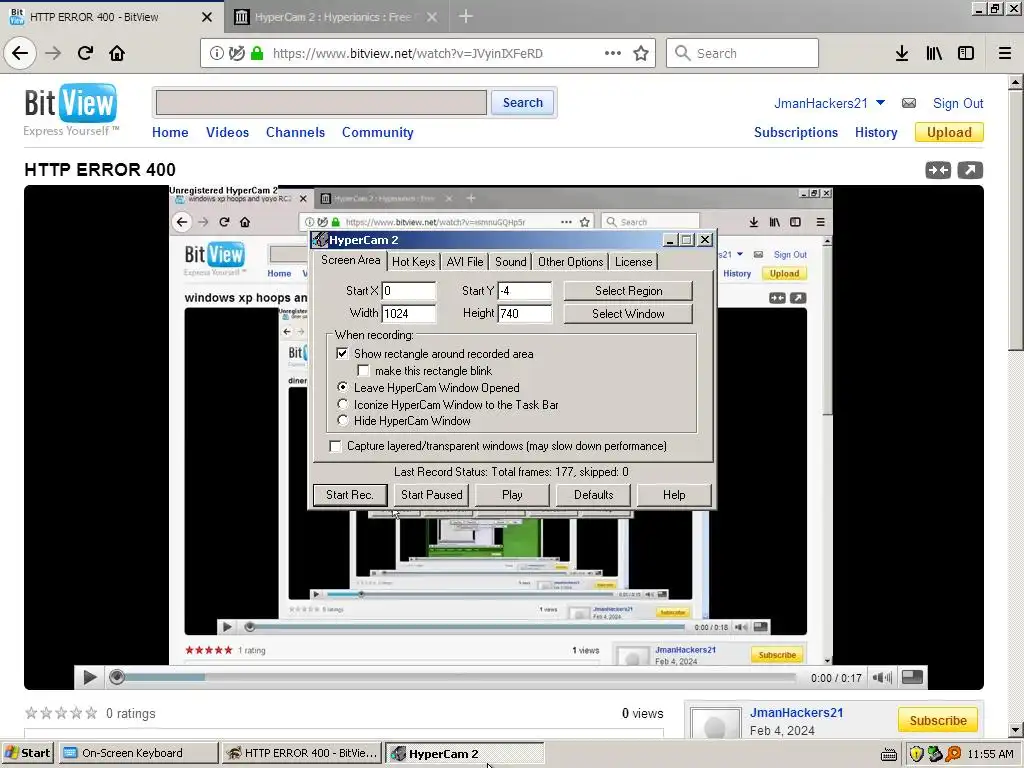The height and width of the screenshot is (768, 1024).
Task: Click the 0 views count text
Action: click(x=642, y=714)
